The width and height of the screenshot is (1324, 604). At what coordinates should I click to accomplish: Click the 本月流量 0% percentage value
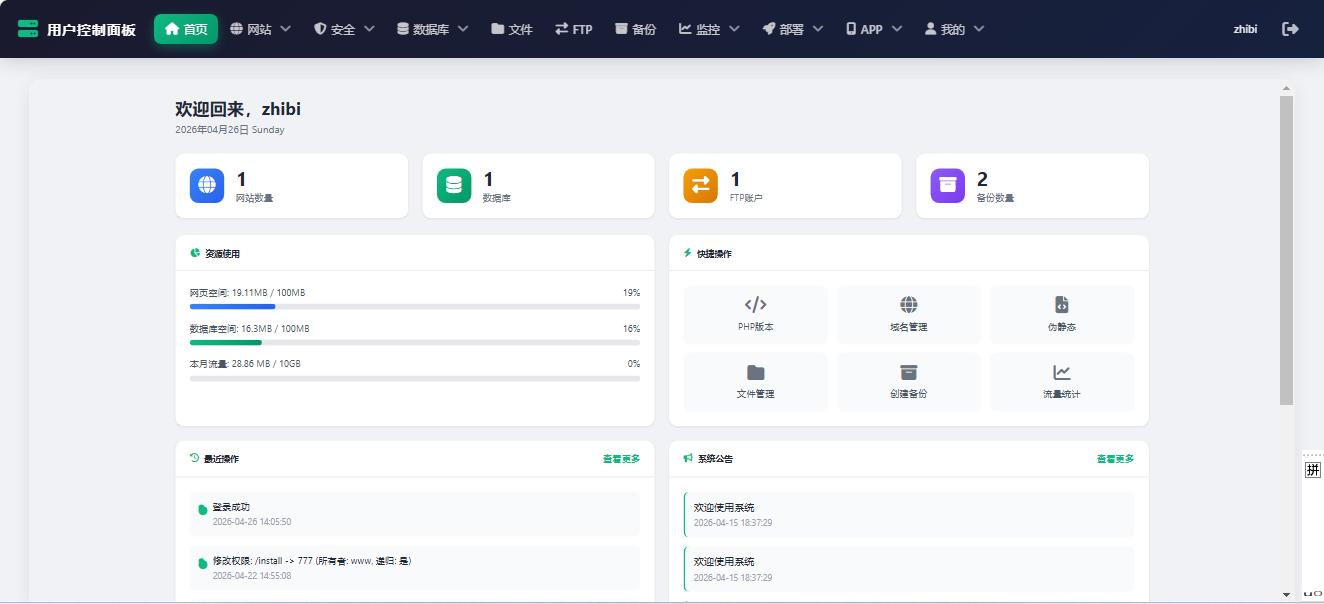click(634, 364)
